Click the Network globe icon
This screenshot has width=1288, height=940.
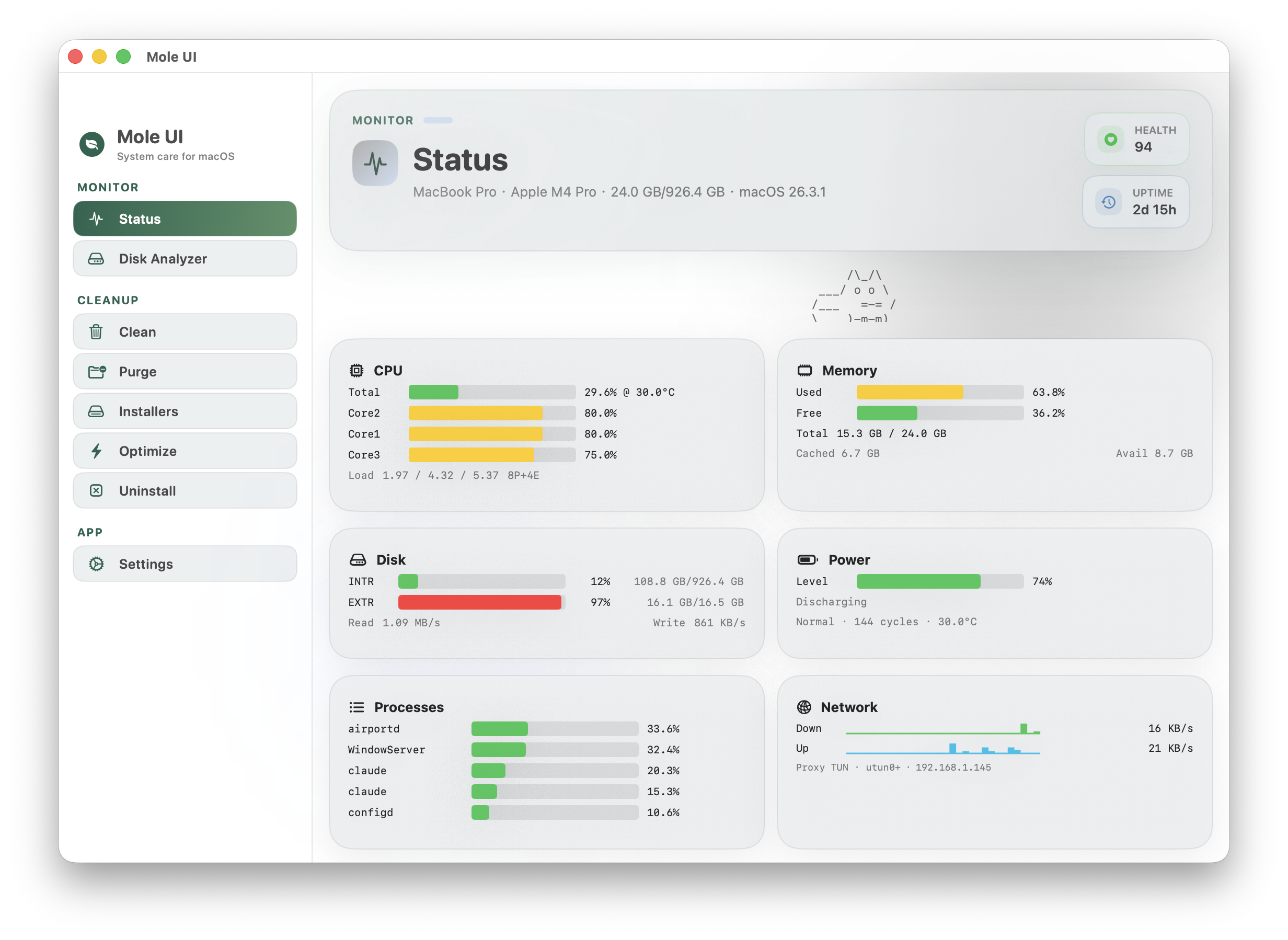[x=804, y=707]
